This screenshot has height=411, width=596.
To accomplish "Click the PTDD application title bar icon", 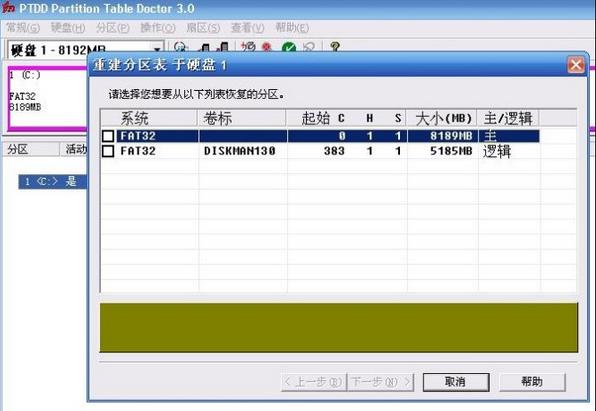I will click(x=8, y=7).
